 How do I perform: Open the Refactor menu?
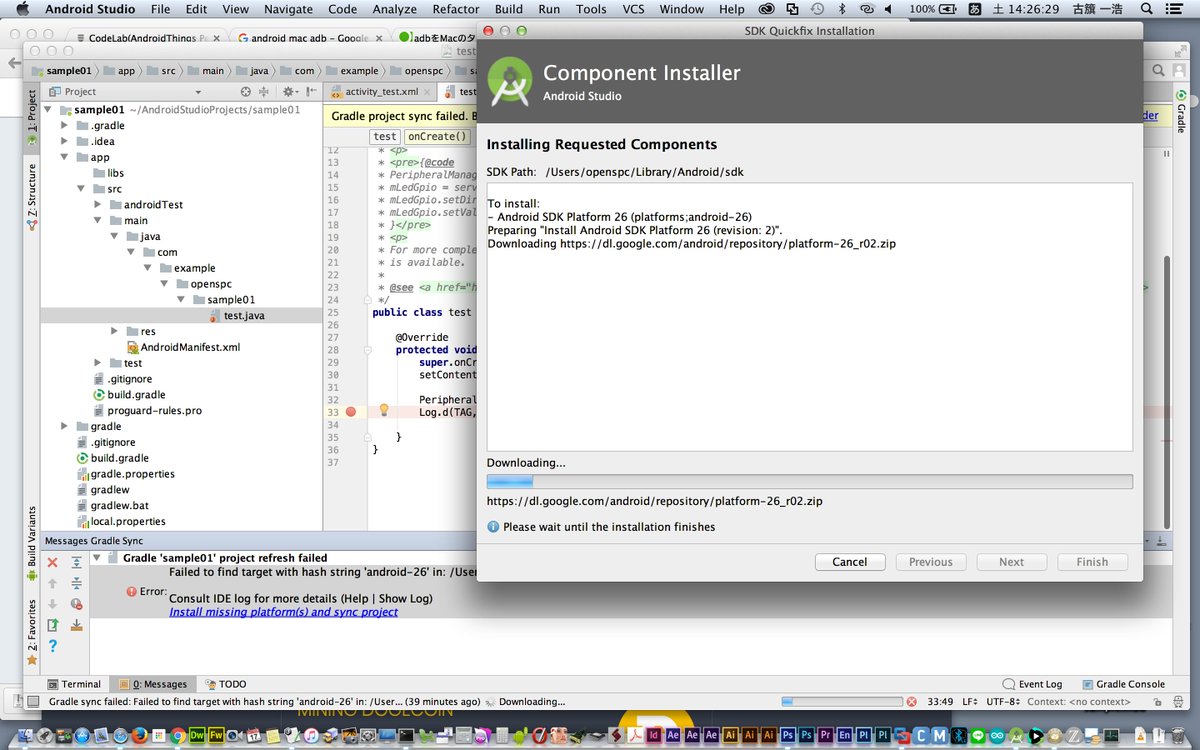point(455,9)
